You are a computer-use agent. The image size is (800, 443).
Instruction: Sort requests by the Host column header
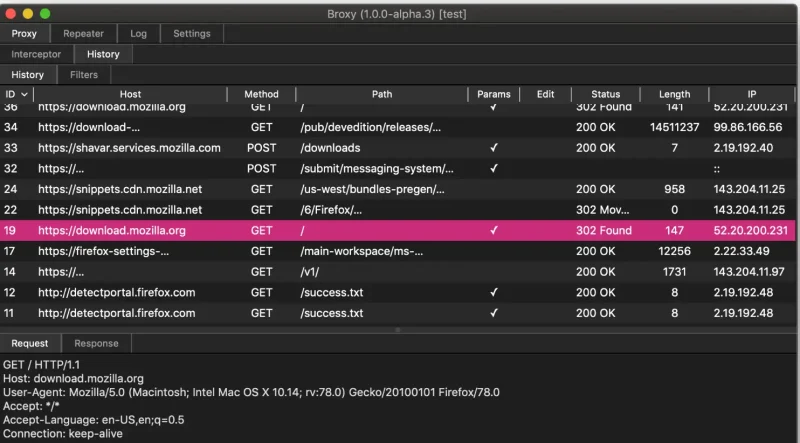[130, 94]
